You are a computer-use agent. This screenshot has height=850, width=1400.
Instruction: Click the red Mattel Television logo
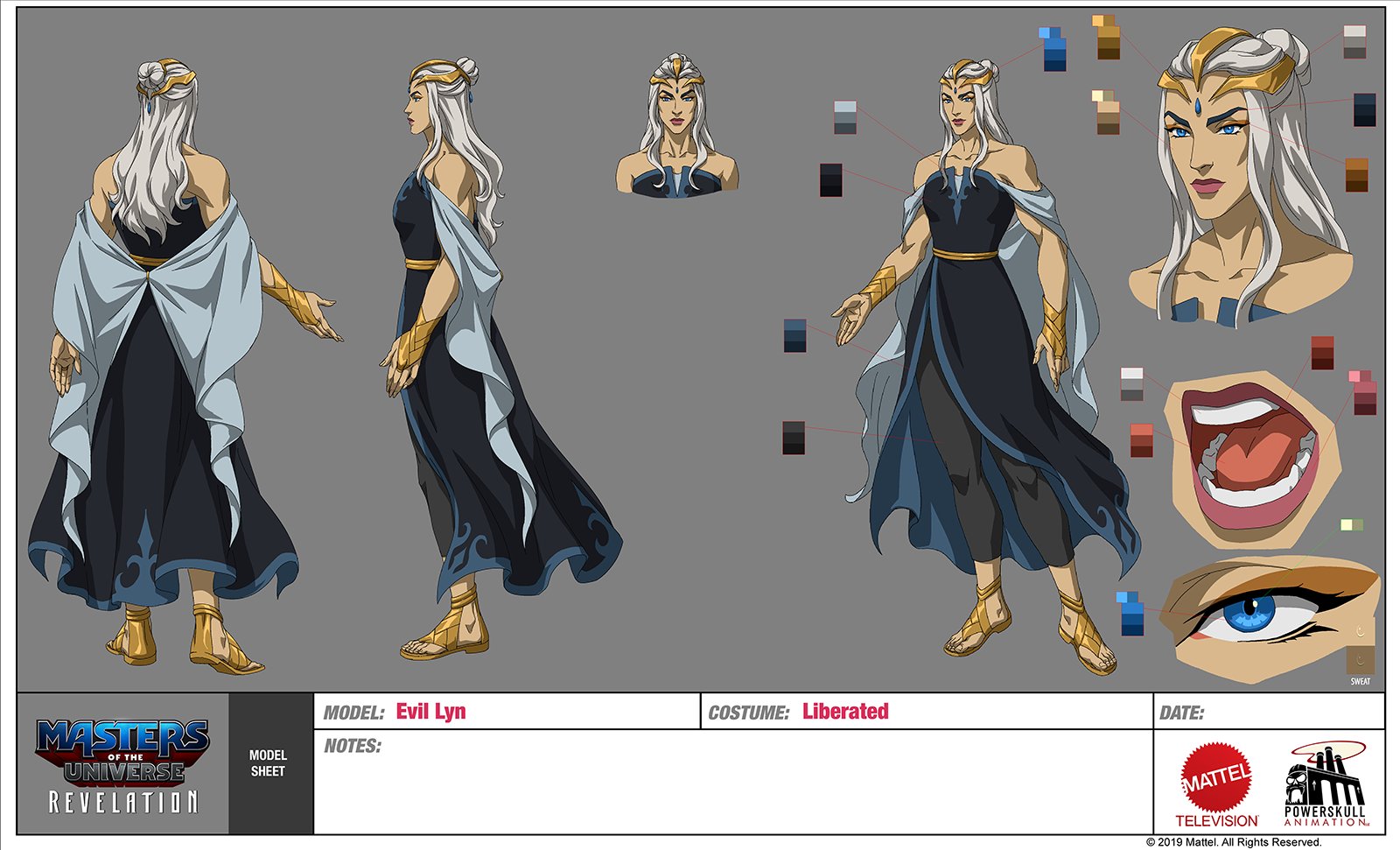point(1217,785)
